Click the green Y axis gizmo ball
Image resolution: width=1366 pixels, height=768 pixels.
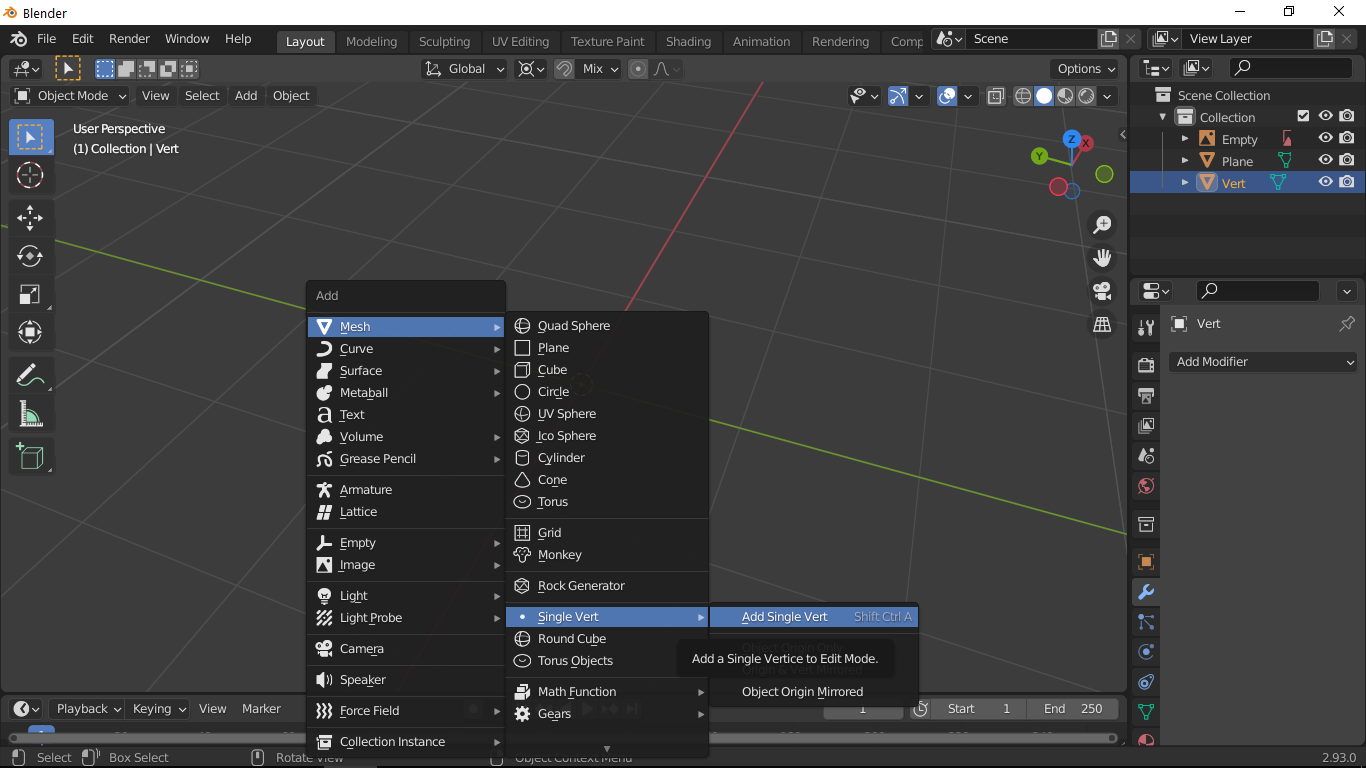[x=1039, y=157]
